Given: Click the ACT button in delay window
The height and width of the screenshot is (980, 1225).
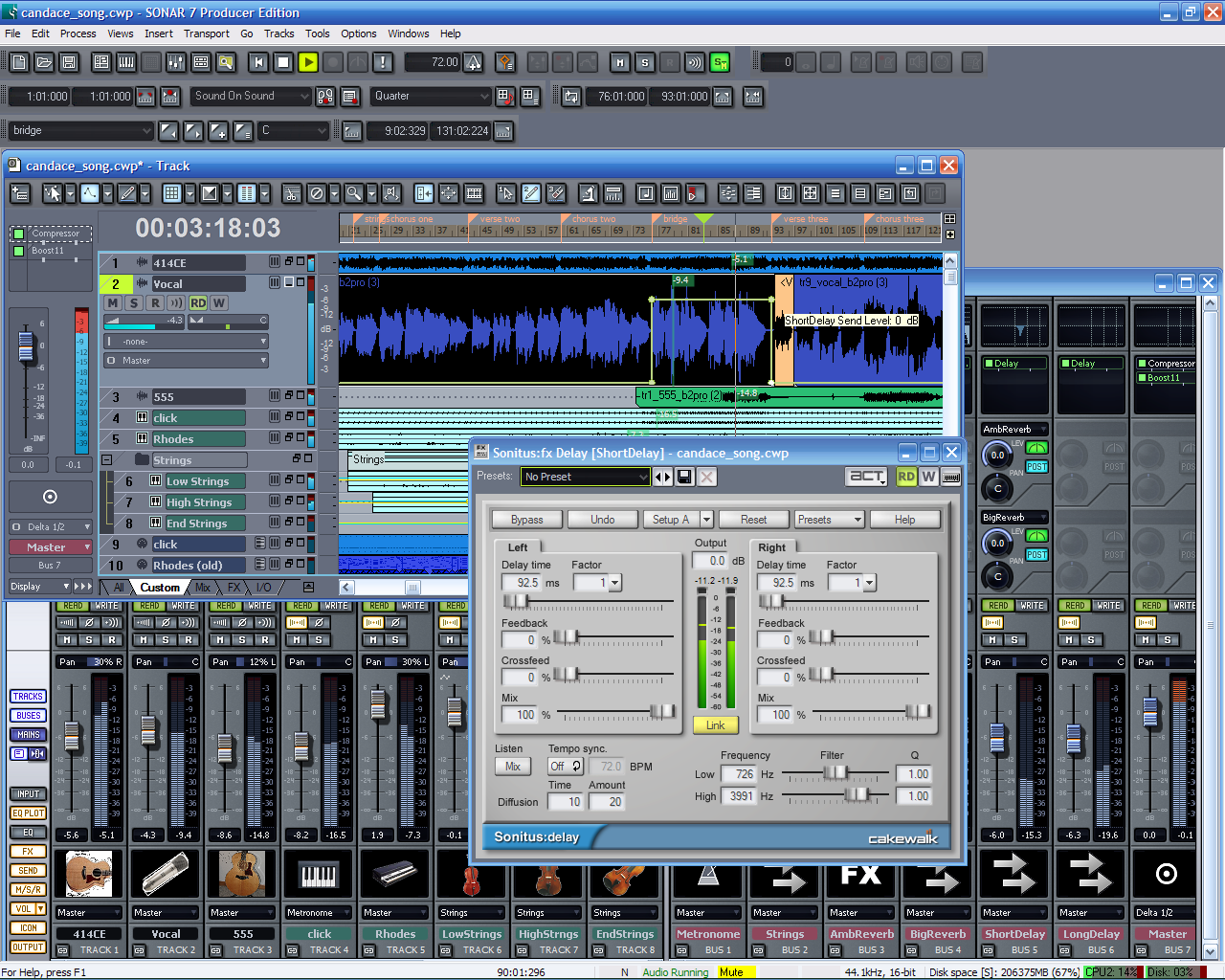Looking at the screenshot, I should pyautogui.click(x=868, y=477).
